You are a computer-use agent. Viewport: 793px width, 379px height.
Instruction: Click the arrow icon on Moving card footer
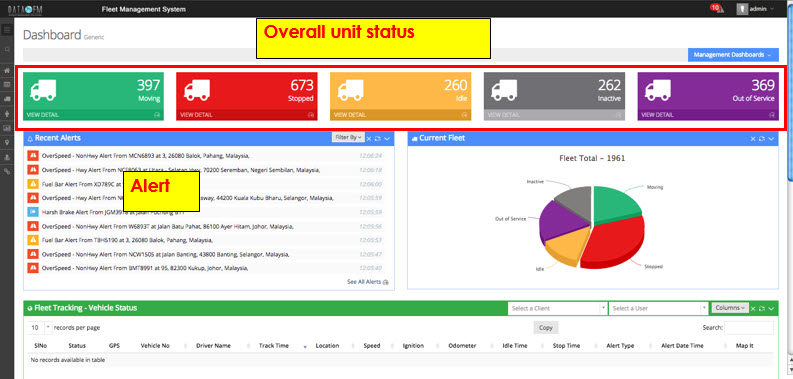(x=157, y=115)
